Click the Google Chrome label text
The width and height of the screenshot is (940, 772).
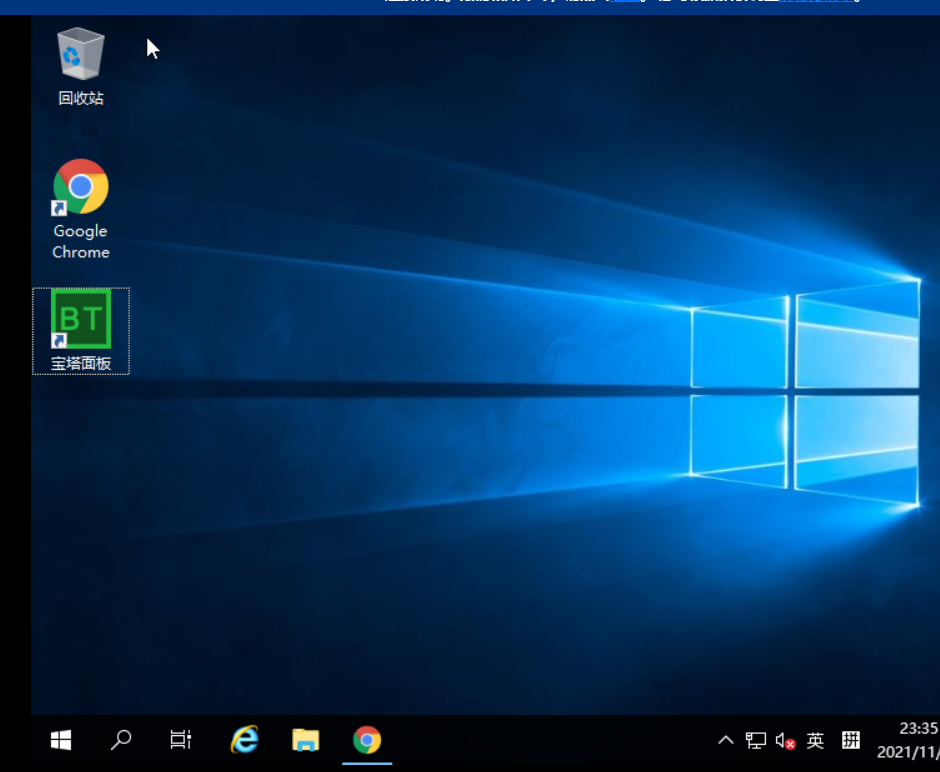point(81,242)
